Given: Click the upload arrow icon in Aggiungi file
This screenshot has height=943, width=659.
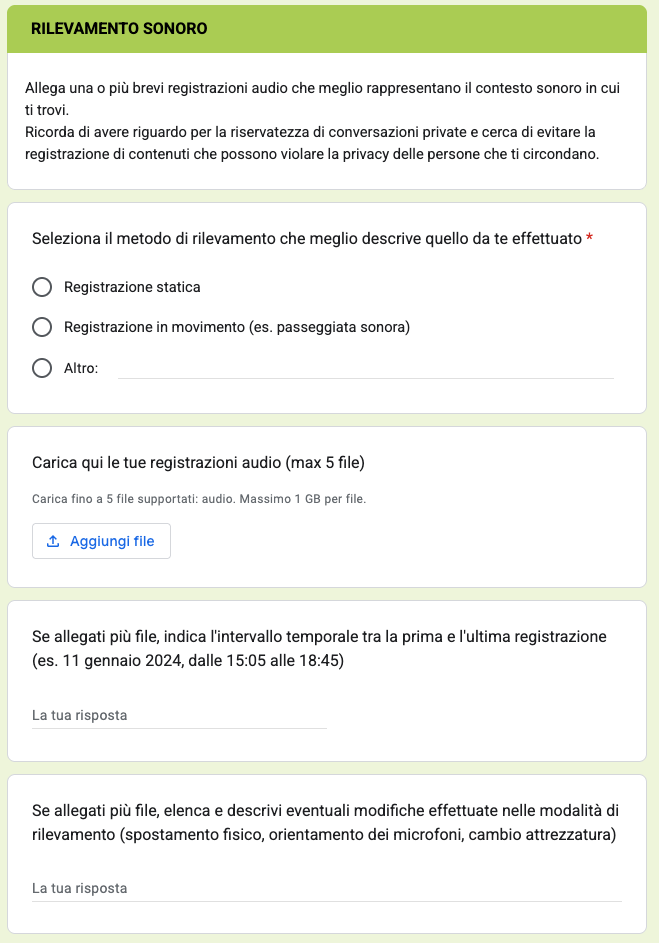Looking at the screenshot, I should point(53,541).
